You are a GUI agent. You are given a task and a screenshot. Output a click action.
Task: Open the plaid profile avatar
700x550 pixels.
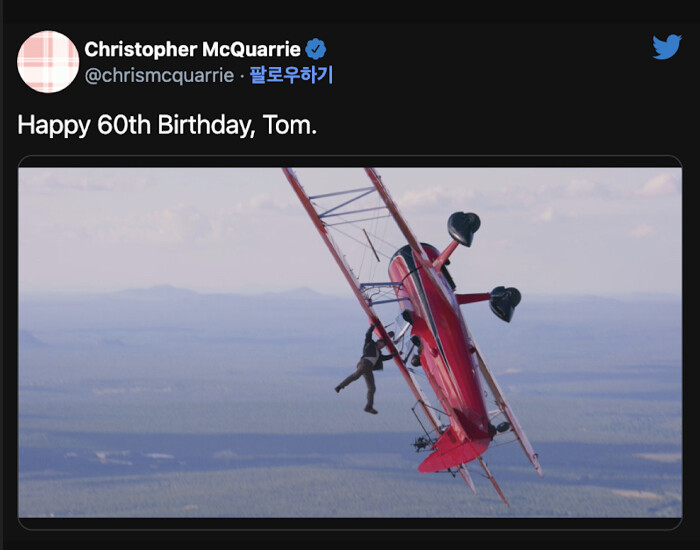click(x=48, y=62)
